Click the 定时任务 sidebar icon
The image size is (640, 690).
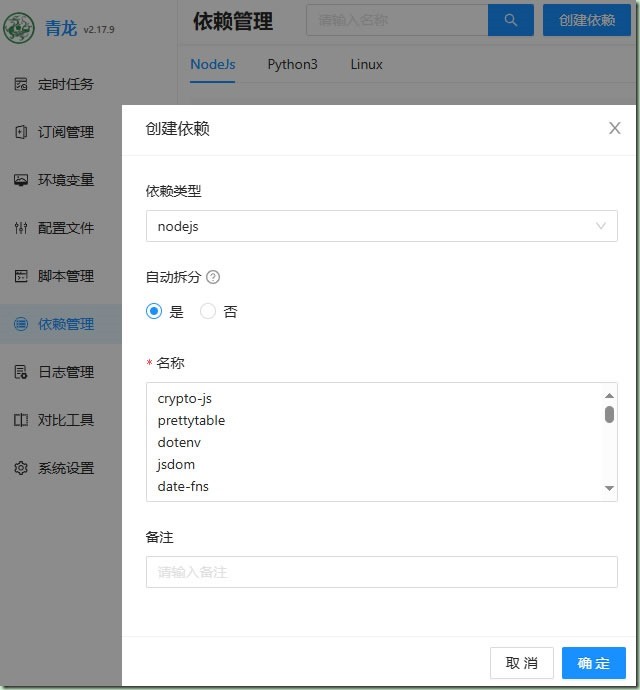click(x=21, y=84)
